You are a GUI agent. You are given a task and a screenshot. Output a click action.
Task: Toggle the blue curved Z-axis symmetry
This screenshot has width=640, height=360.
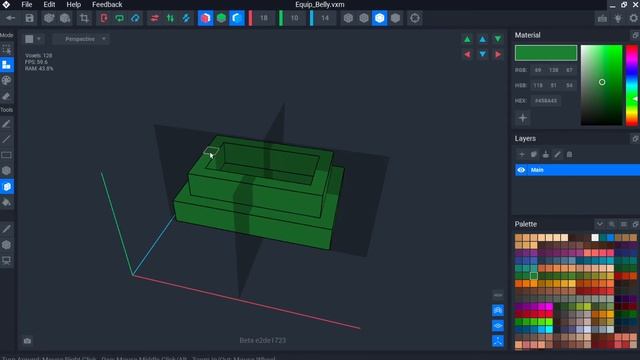point(237,18)
